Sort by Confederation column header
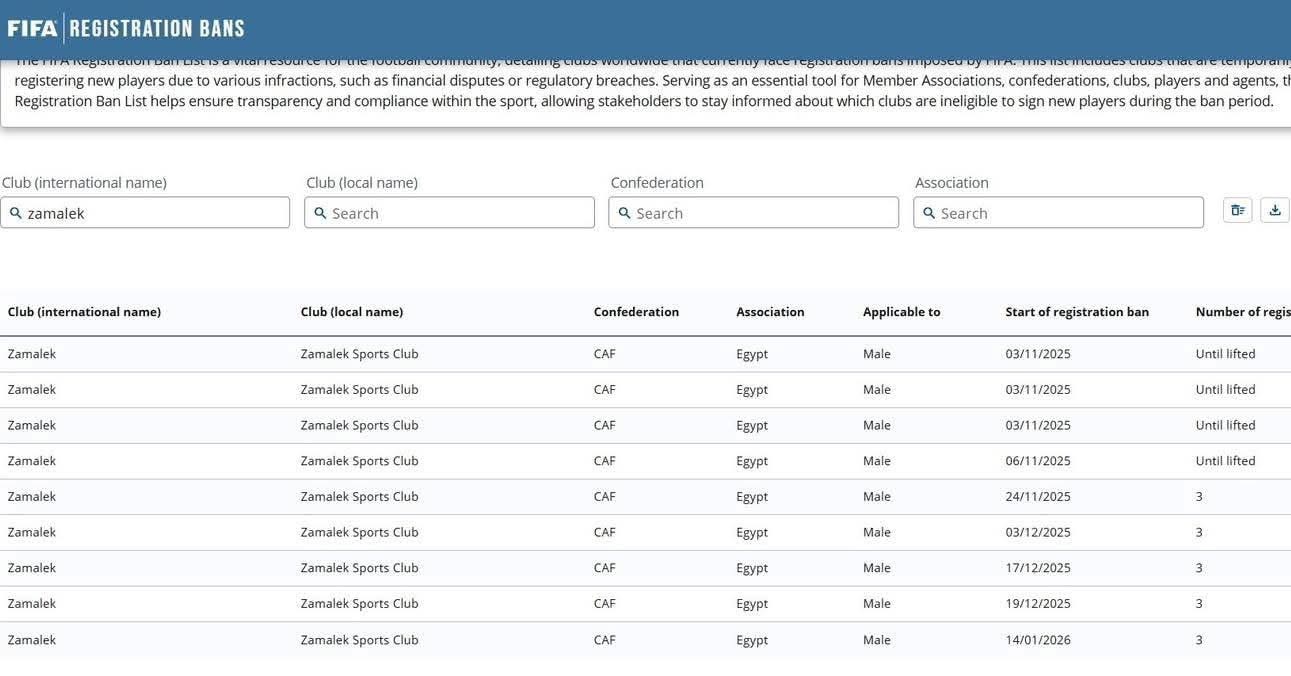This screenshot has height=676, width=1291. pyautogui.click(x=636, y=312)
